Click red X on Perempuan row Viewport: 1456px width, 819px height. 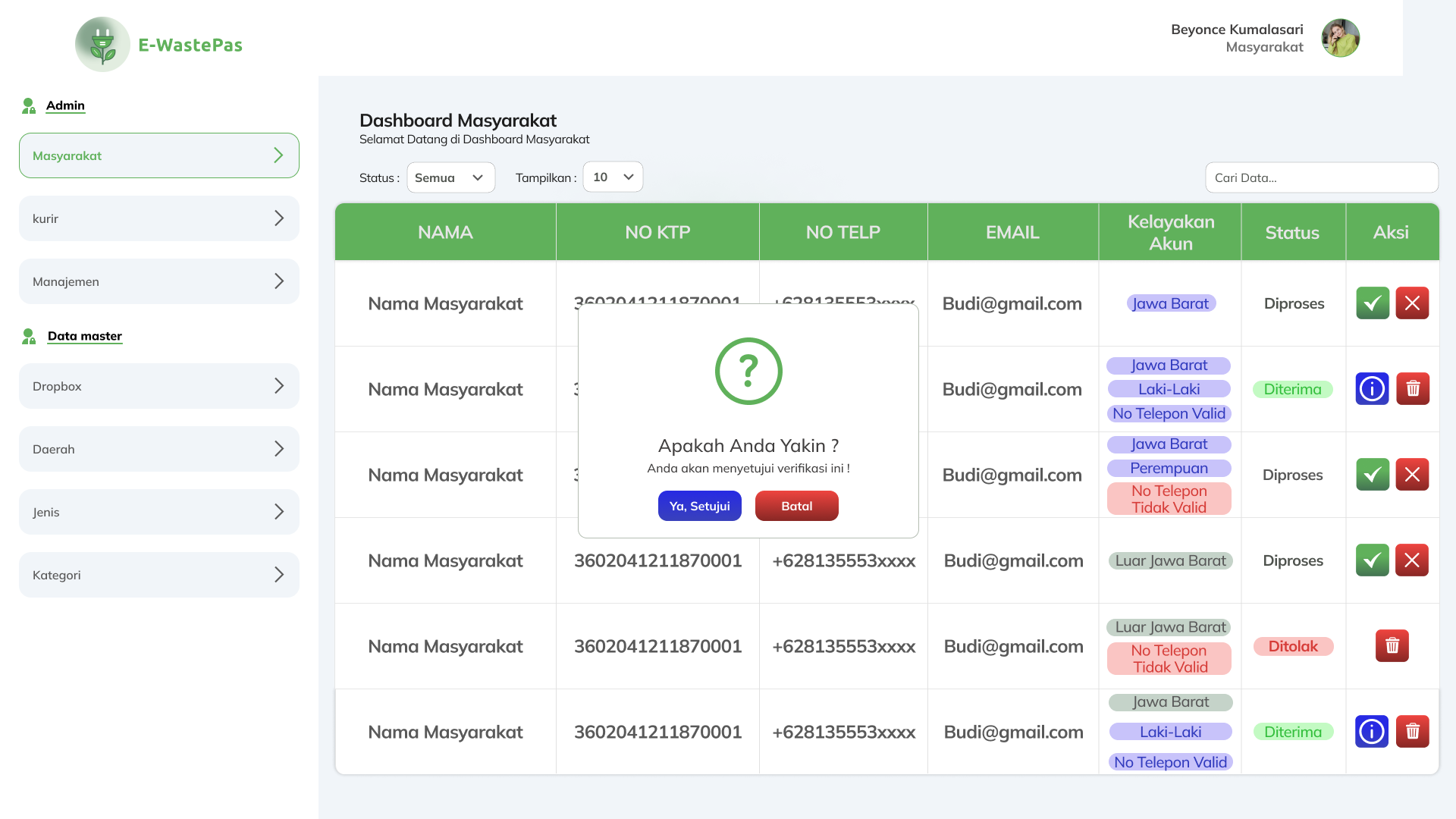[1412, 475]
